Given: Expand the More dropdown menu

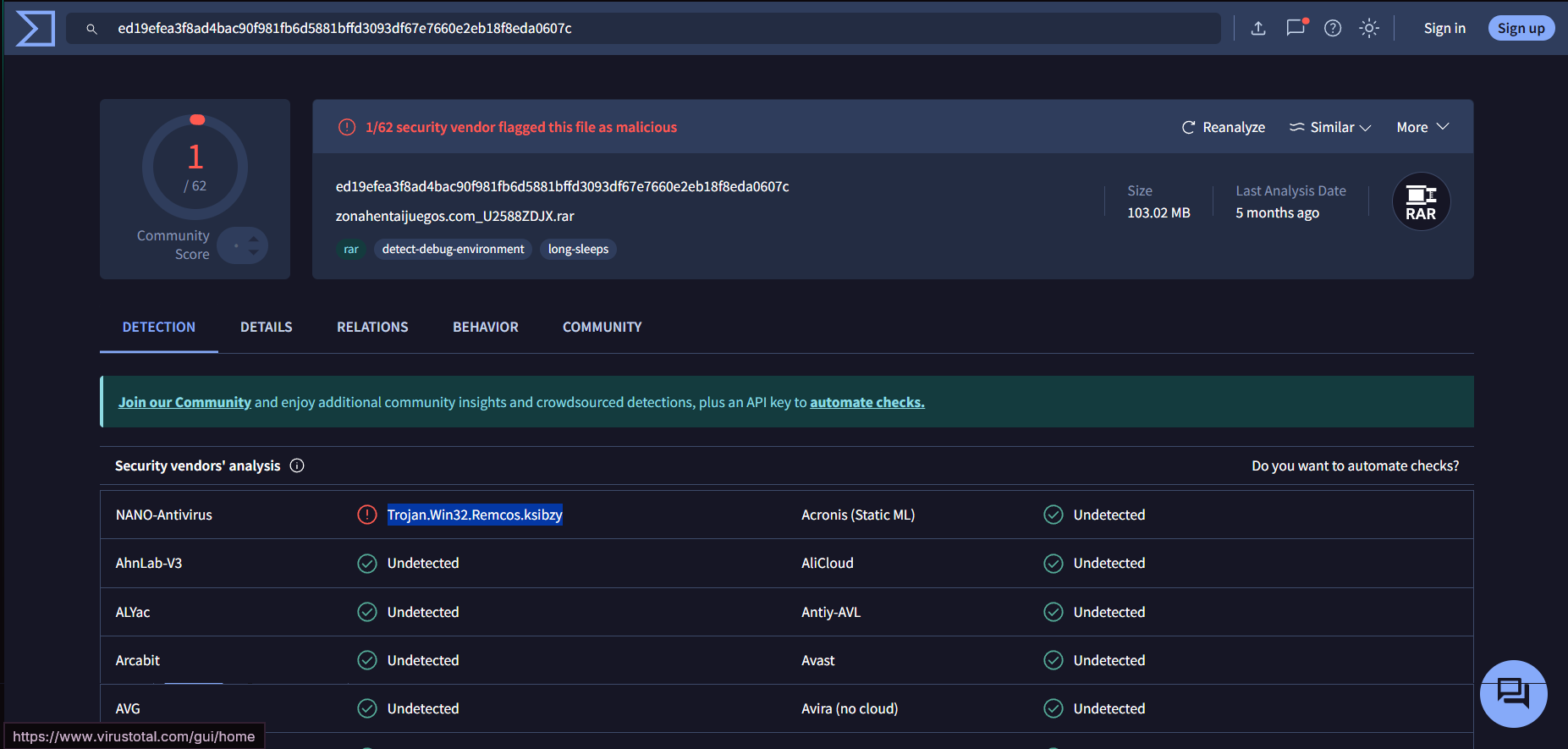Looking at the screenshot, I should (x=1422, y=127).
